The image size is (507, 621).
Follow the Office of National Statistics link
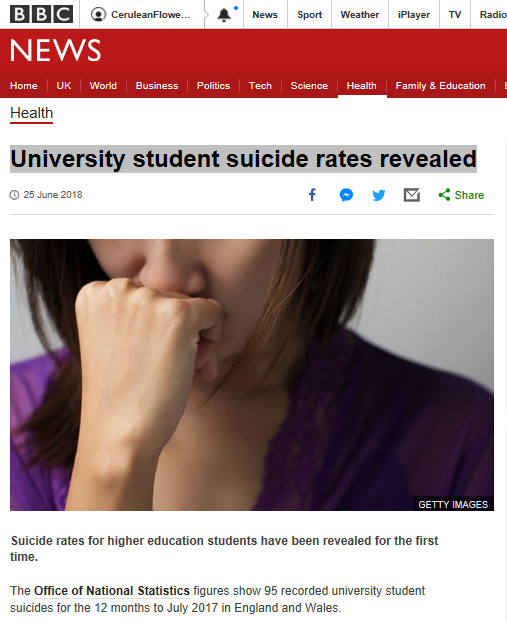point(112,591)
